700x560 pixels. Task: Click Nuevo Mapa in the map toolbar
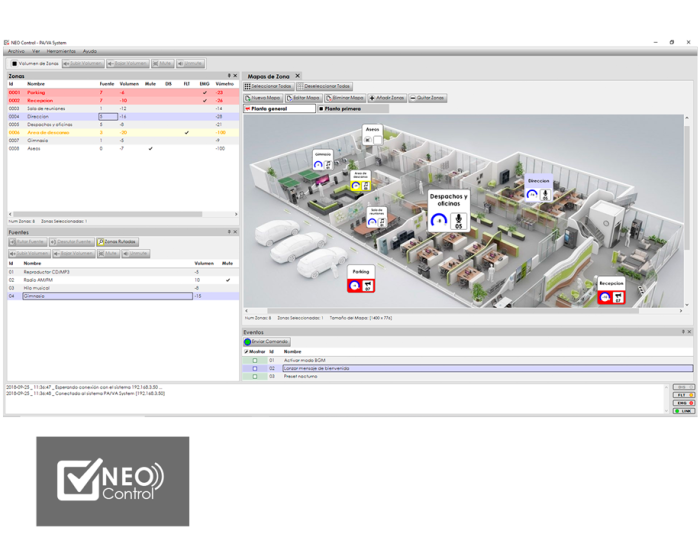(263, 98)
